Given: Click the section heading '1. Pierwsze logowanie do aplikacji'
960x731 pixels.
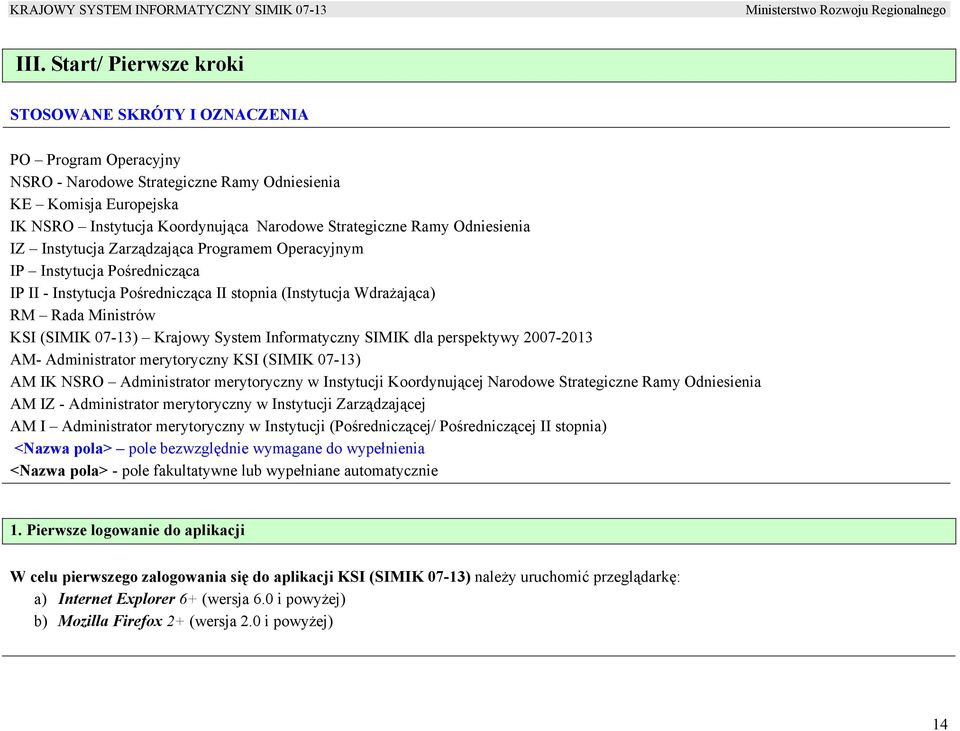Looking at the screenshot, I should click(x=127, y=530).
